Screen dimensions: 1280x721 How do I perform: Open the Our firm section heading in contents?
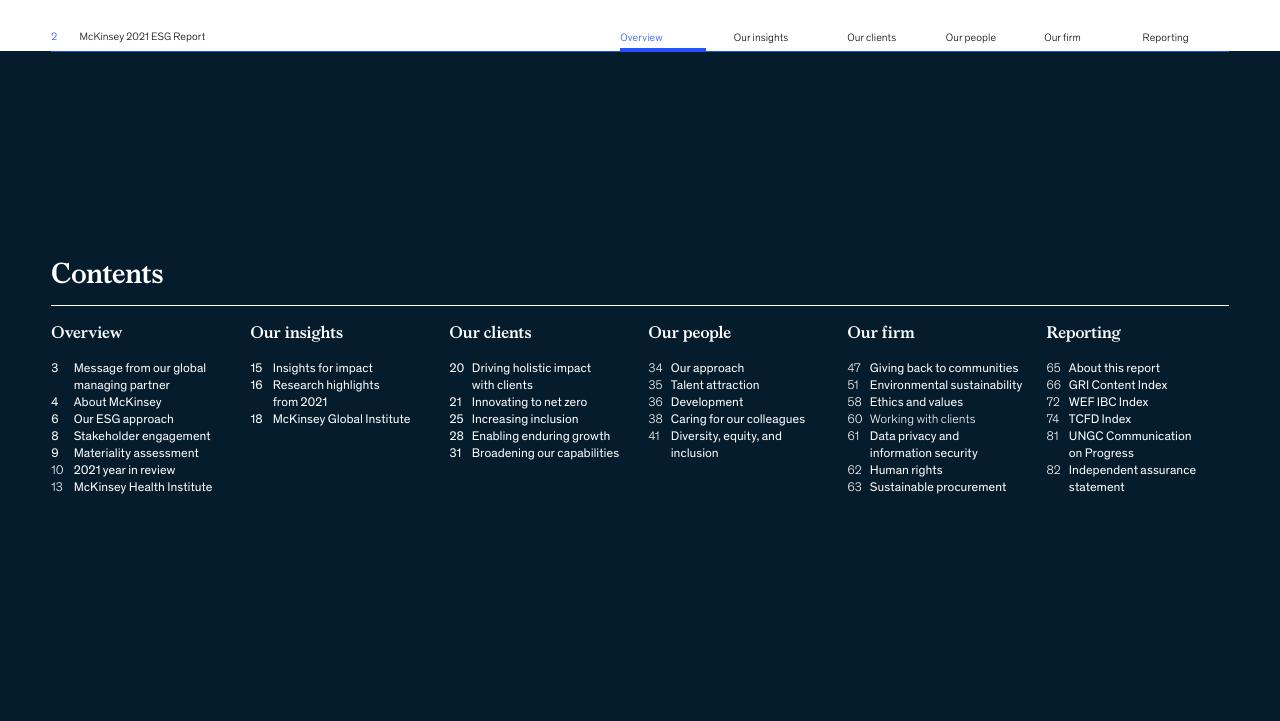[880, 332]
